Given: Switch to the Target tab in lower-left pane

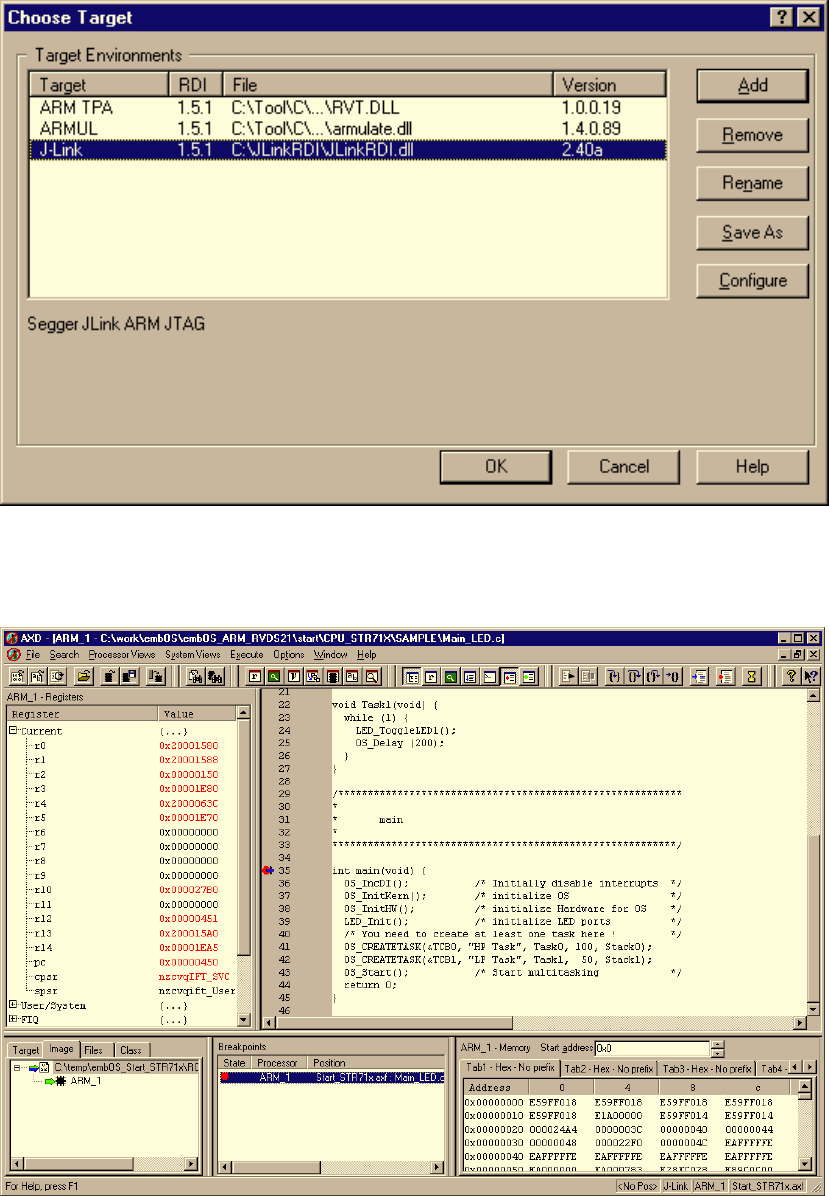Looking at the screenshot, I should pos(25,1050).
